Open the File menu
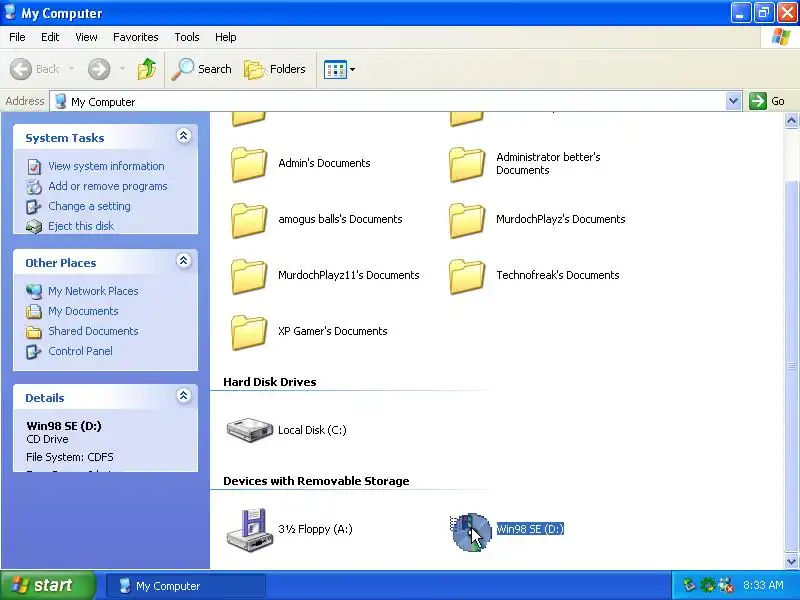The width and height of the screenshot is (800, 600). tap(17, 37)
